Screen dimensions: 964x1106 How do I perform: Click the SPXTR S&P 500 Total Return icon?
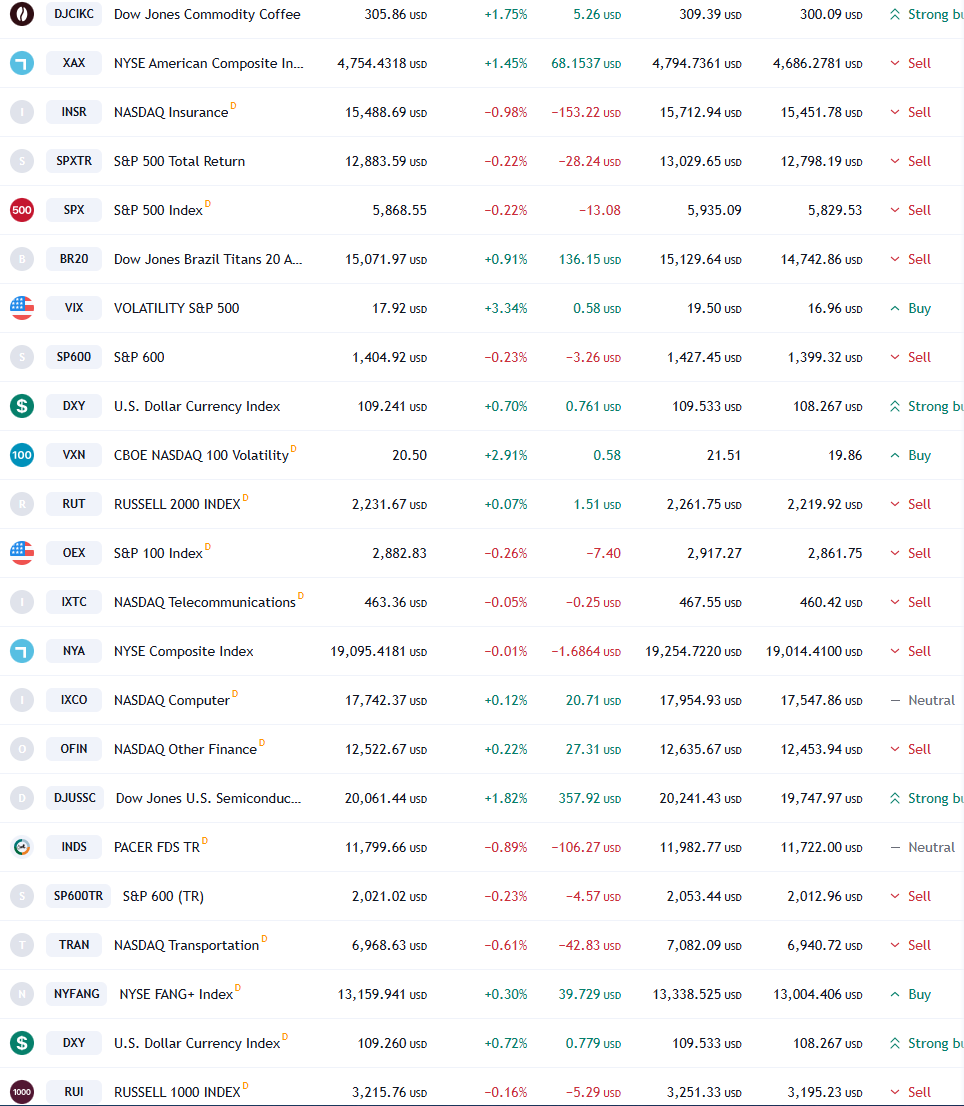22,161
